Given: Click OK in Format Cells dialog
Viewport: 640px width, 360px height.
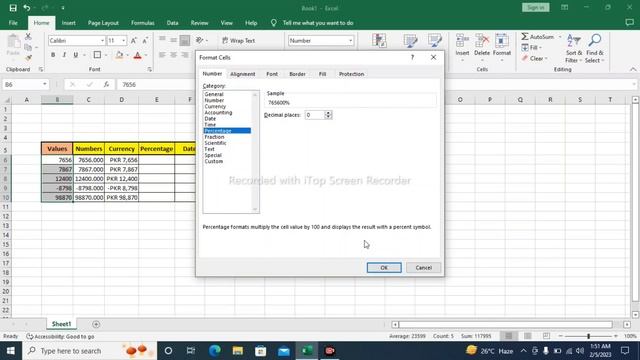Looking at the screenshot, I should [x=384, y=268].
